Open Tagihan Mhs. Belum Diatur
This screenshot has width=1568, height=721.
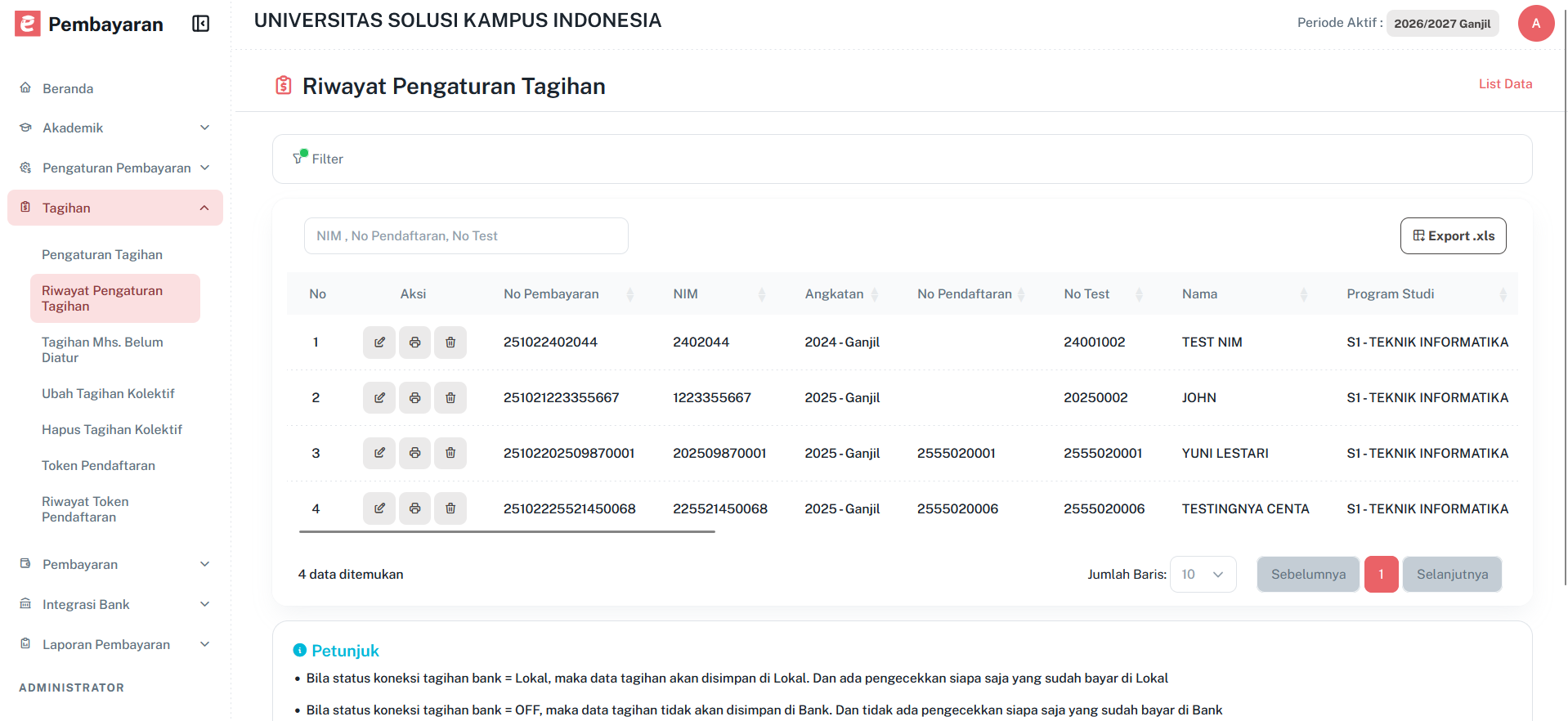point(102,350)
